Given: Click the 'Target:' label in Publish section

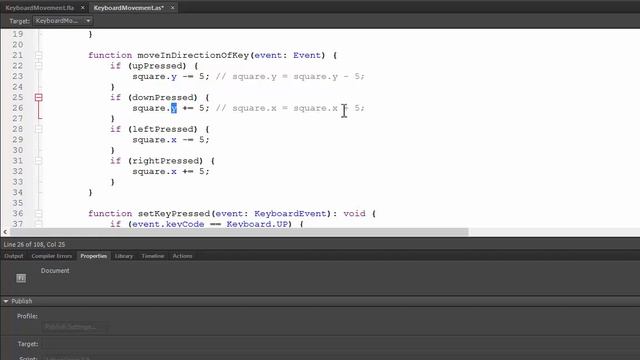Looking at the screenshot, I should point(28,344).
